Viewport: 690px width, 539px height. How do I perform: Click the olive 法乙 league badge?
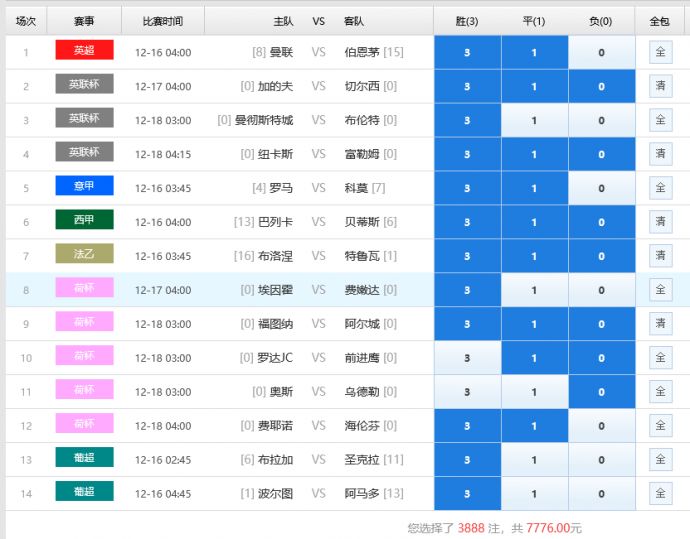pyautogui.click(x=84, y=254)
